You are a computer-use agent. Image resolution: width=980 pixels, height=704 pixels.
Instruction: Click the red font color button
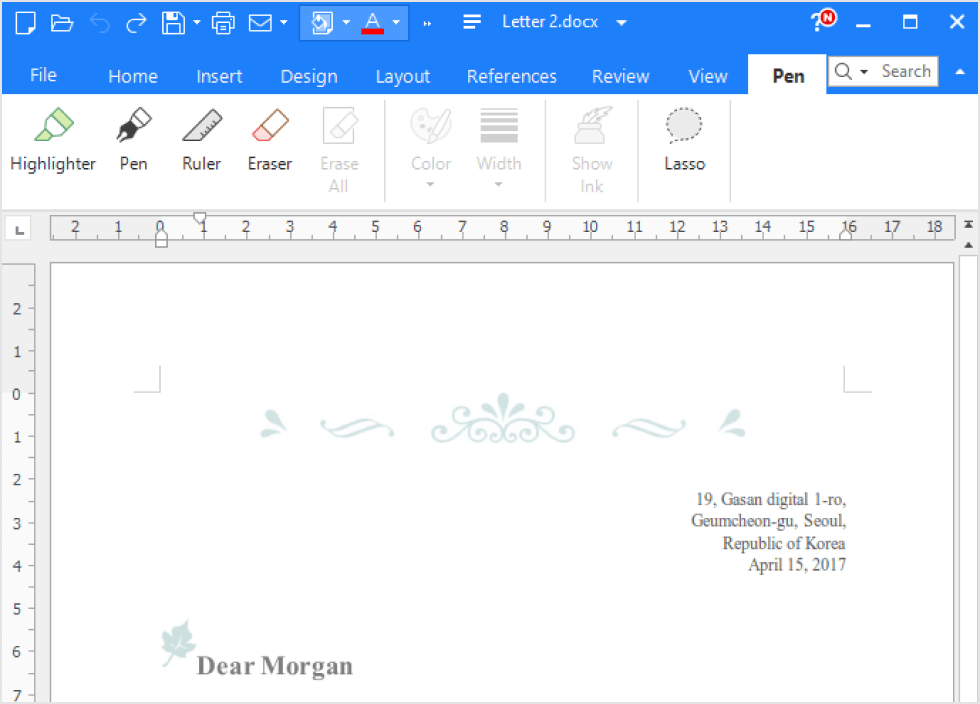[x=373, y=22]
